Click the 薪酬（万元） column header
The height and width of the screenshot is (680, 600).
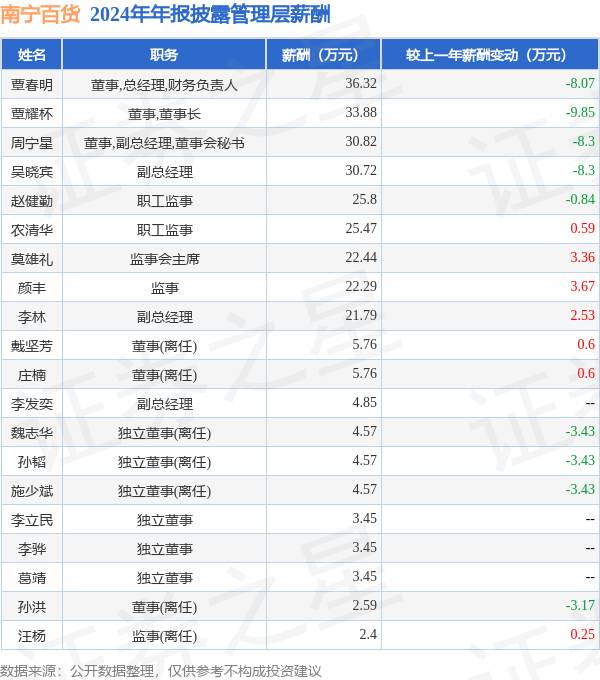[323, 55]
